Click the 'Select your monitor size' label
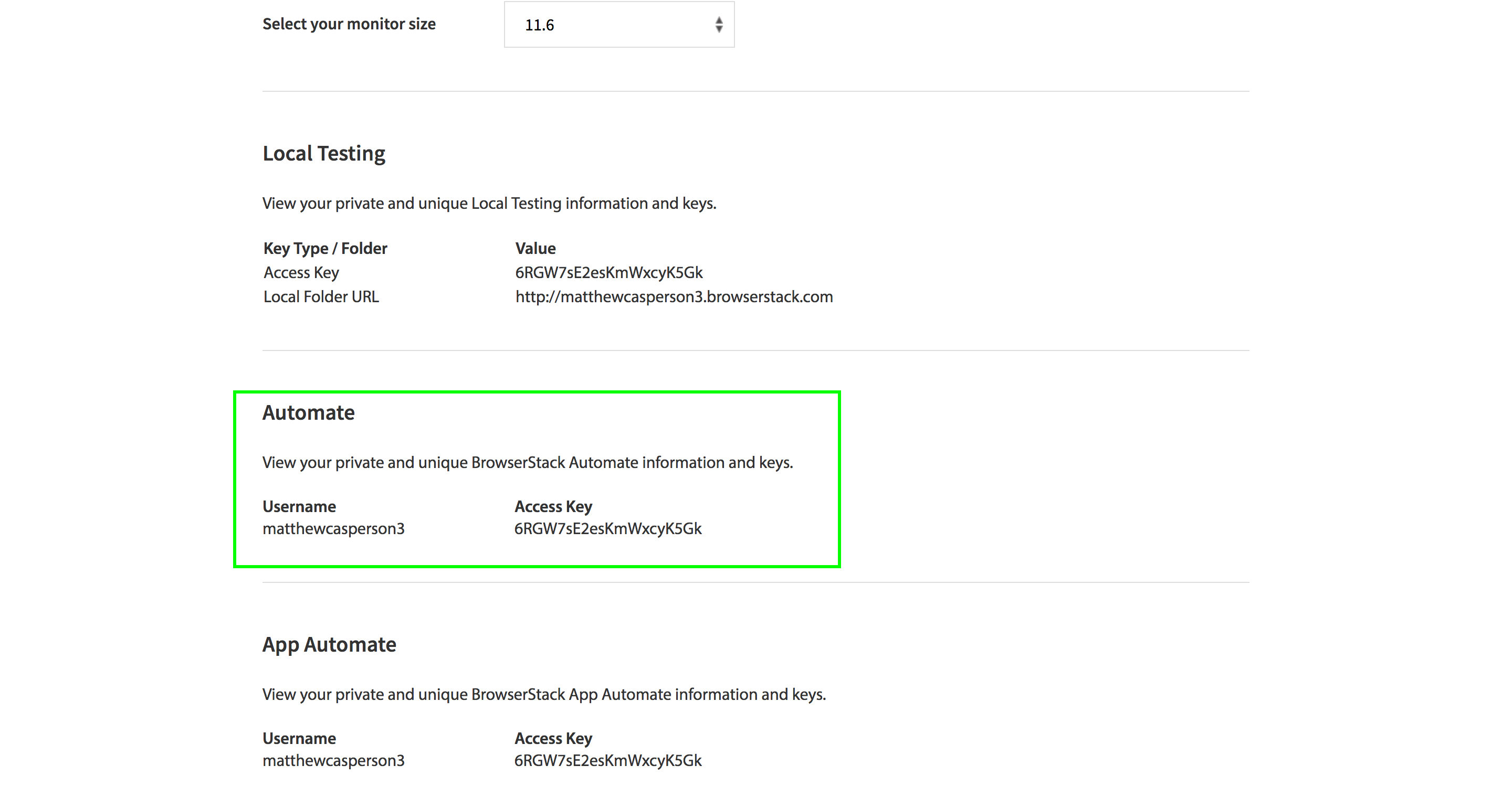Screen dimensions: 1512x808 coord(349,24)
